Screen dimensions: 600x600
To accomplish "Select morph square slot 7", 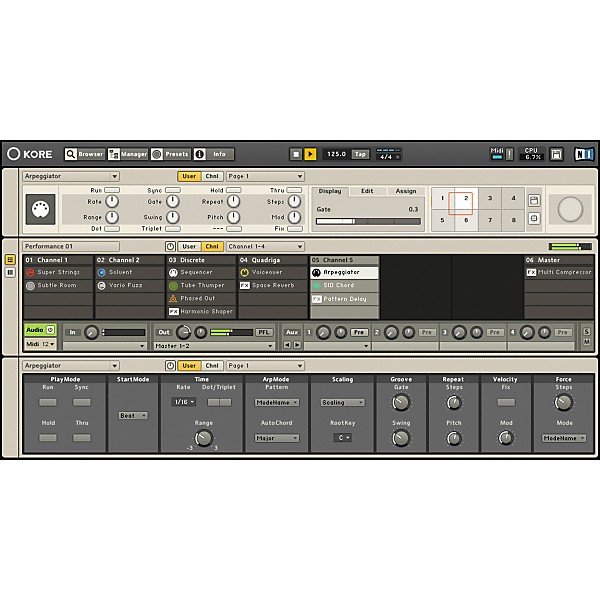I will (490, 220).
